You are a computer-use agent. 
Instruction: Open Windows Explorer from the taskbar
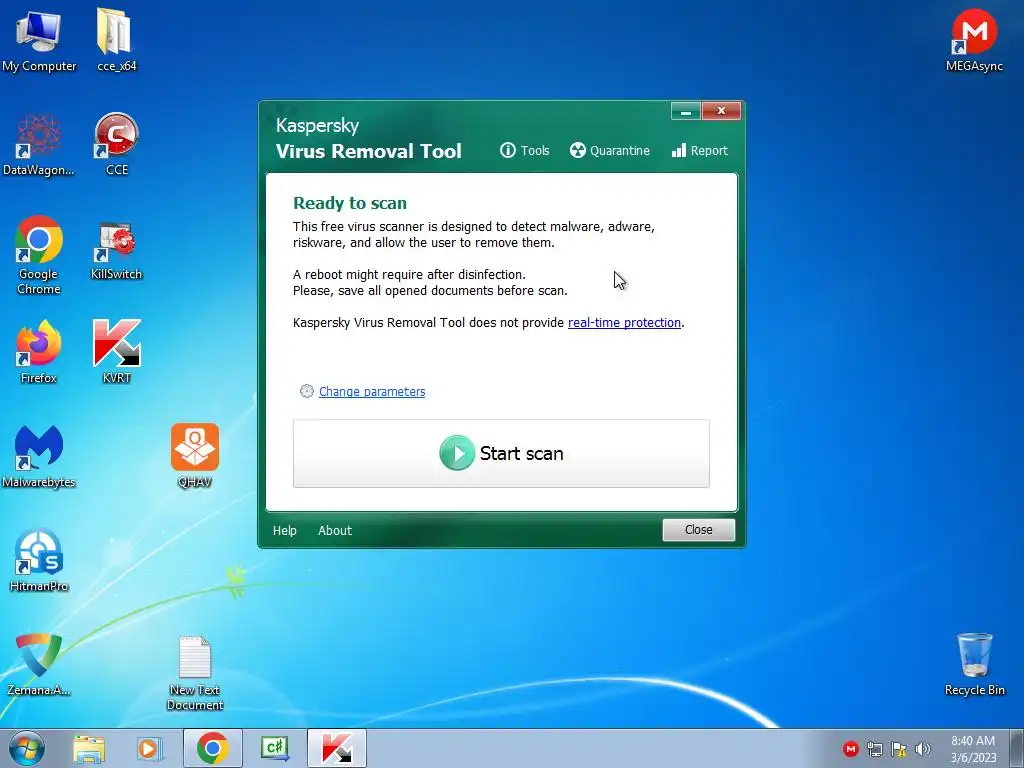(89, 748)
